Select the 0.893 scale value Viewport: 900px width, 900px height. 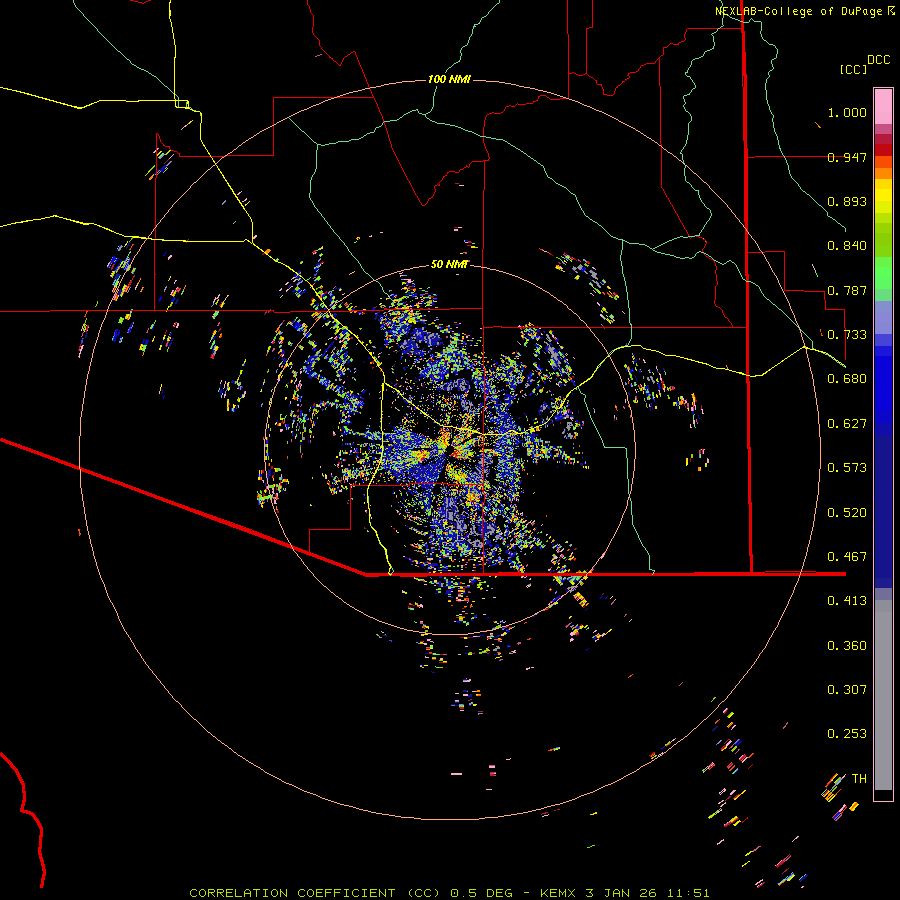(847, 201)
